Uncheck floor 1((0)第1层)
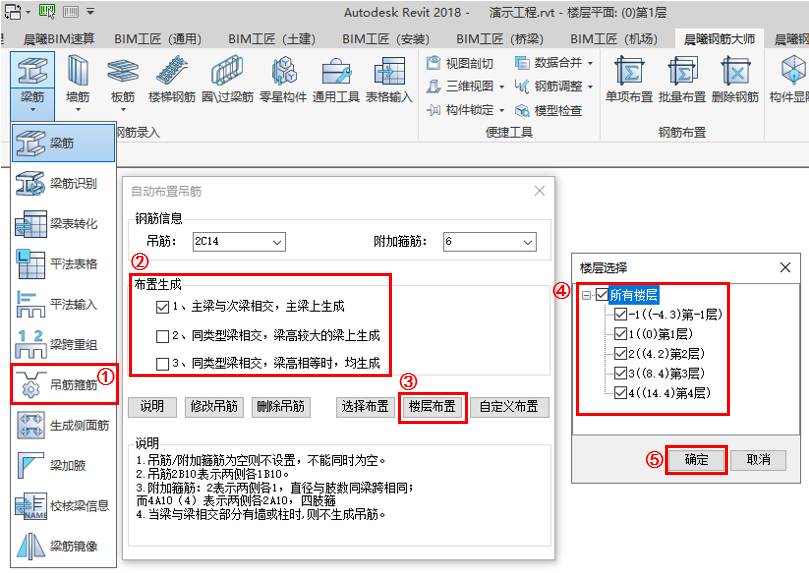Screen dimensions: 809x573 pyautogui.click(x=621, y=334)
